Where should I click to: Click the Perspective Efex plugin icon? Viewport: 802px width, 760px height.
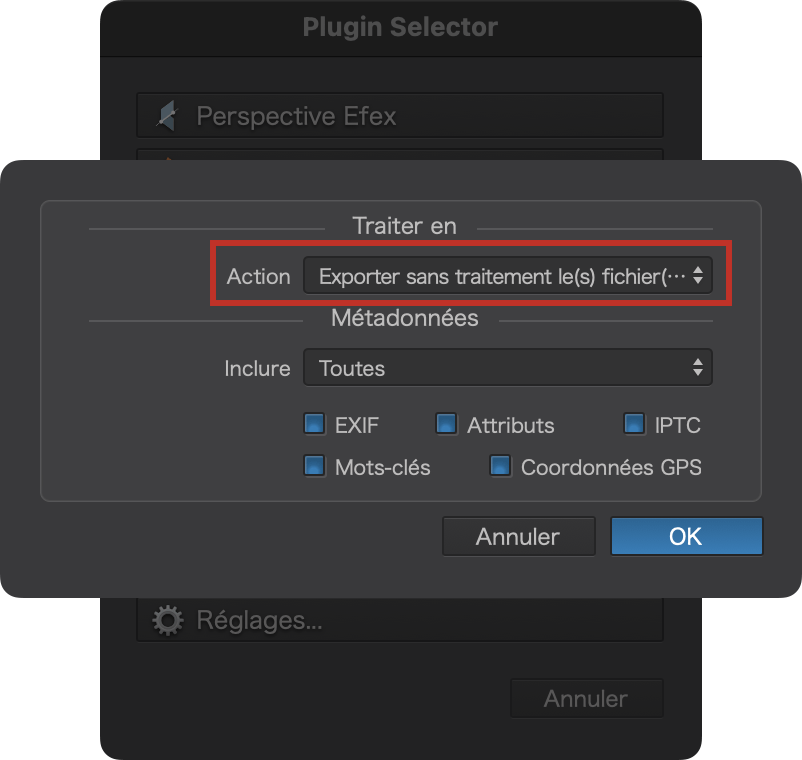pyautogui.click(x=167, y=116)
